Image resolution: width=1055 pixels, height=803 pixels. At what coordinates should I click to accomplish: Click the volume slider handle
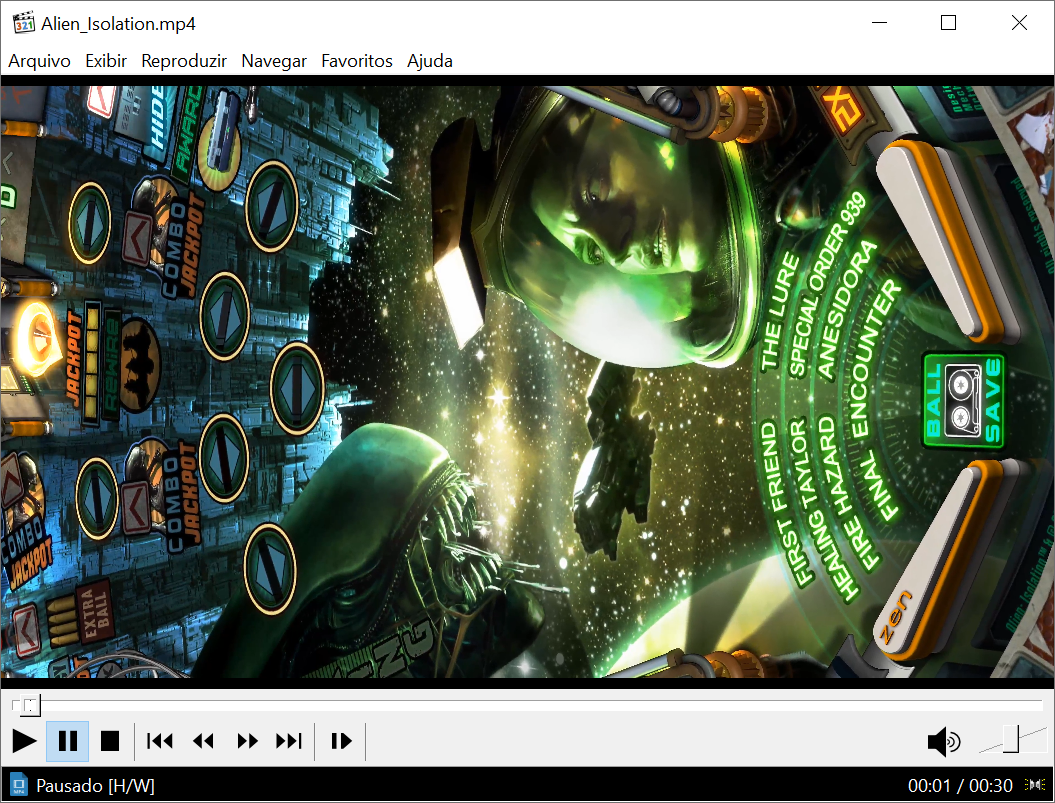coord(1011,738)
